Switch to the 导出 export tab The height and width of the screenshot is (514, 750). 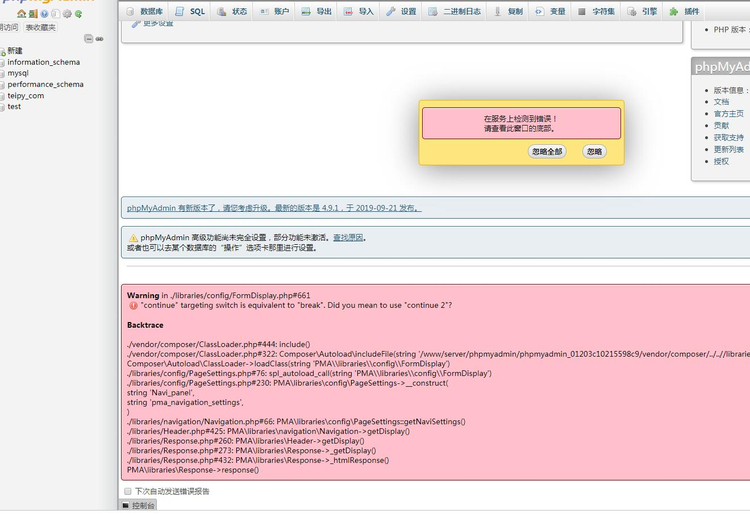click(x=317, y=11)
